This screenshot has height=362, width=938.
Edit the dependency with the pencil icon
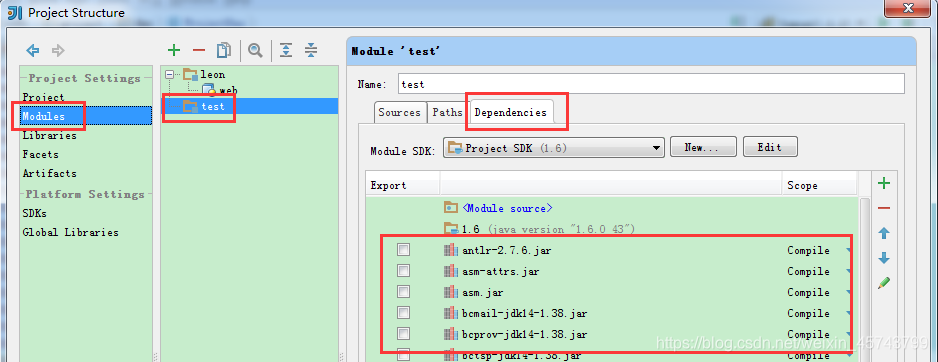[884, 283]
